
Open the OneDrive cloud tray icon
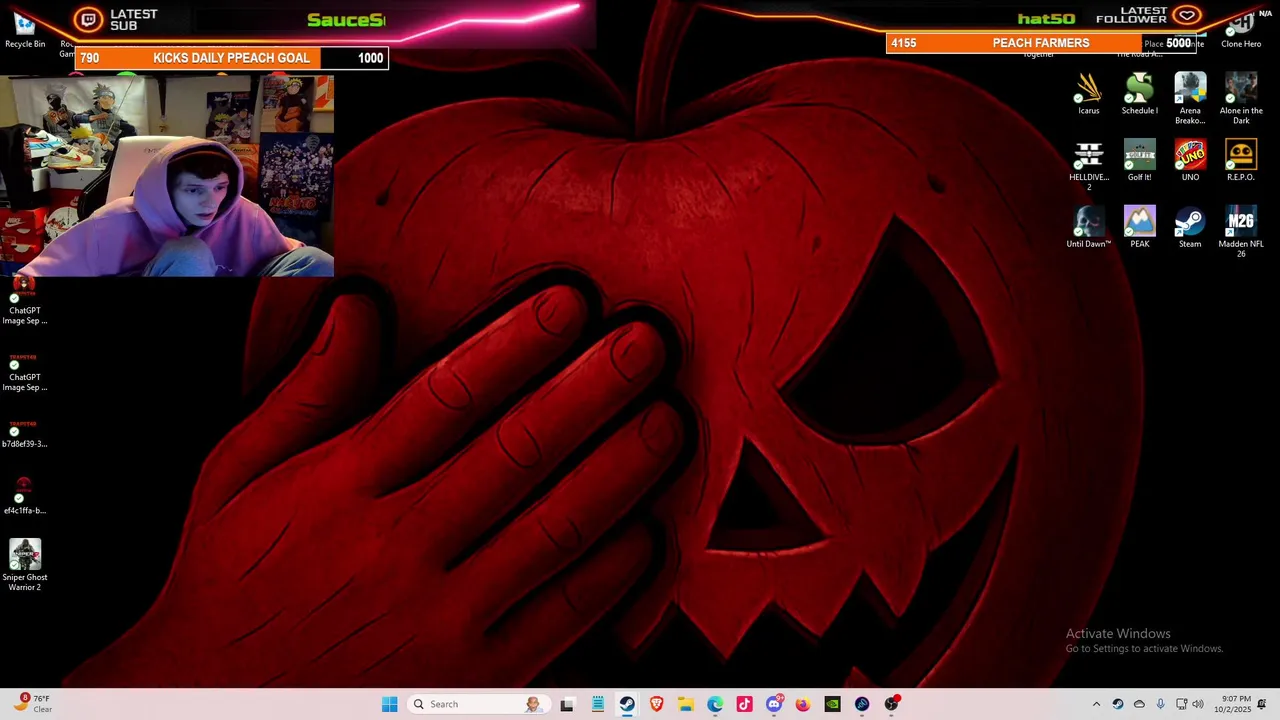coord(1139,704)
